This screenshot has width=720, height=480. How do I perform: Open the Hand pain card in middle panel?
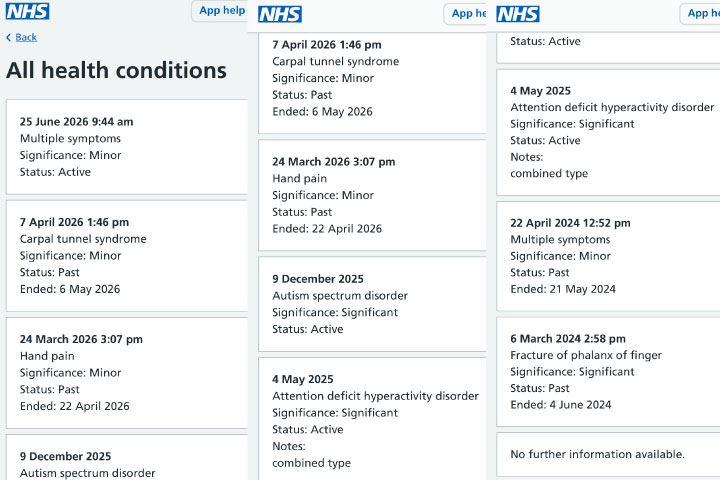[372, 195]
